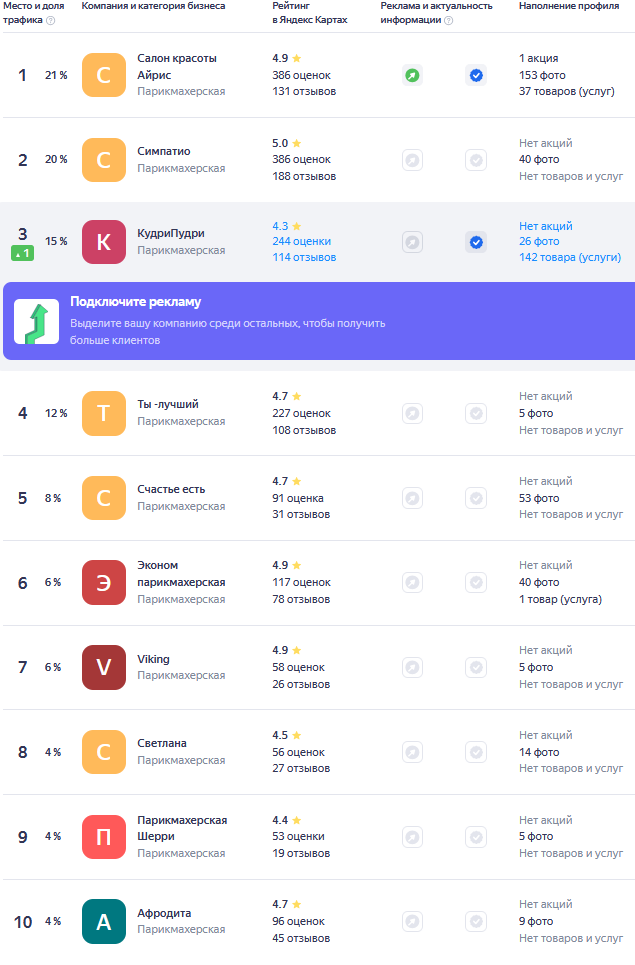This screenshot has height=965, width=635.
Task: Select company name «Эконом парикмахерская»
Action: pos(181,574)
